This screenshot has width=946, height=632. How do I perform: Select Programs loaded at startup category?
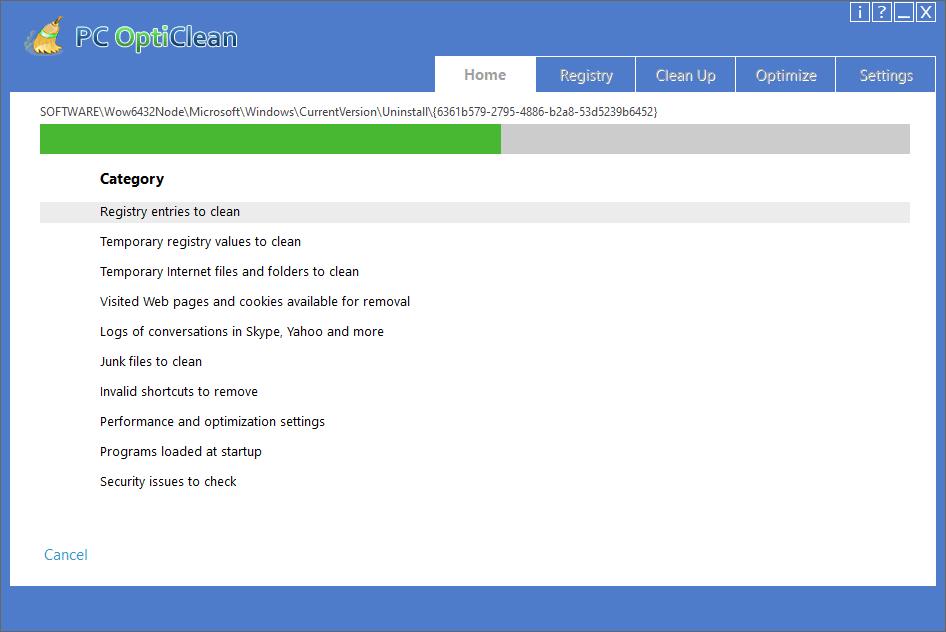coord(181,452)
